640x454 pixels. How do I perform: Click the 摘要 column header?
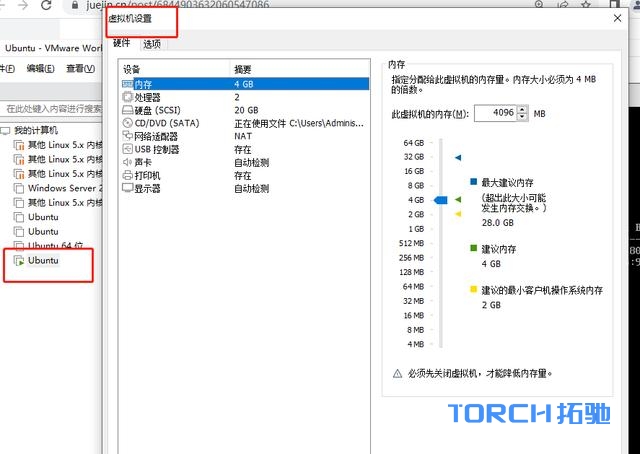[300, 69]
